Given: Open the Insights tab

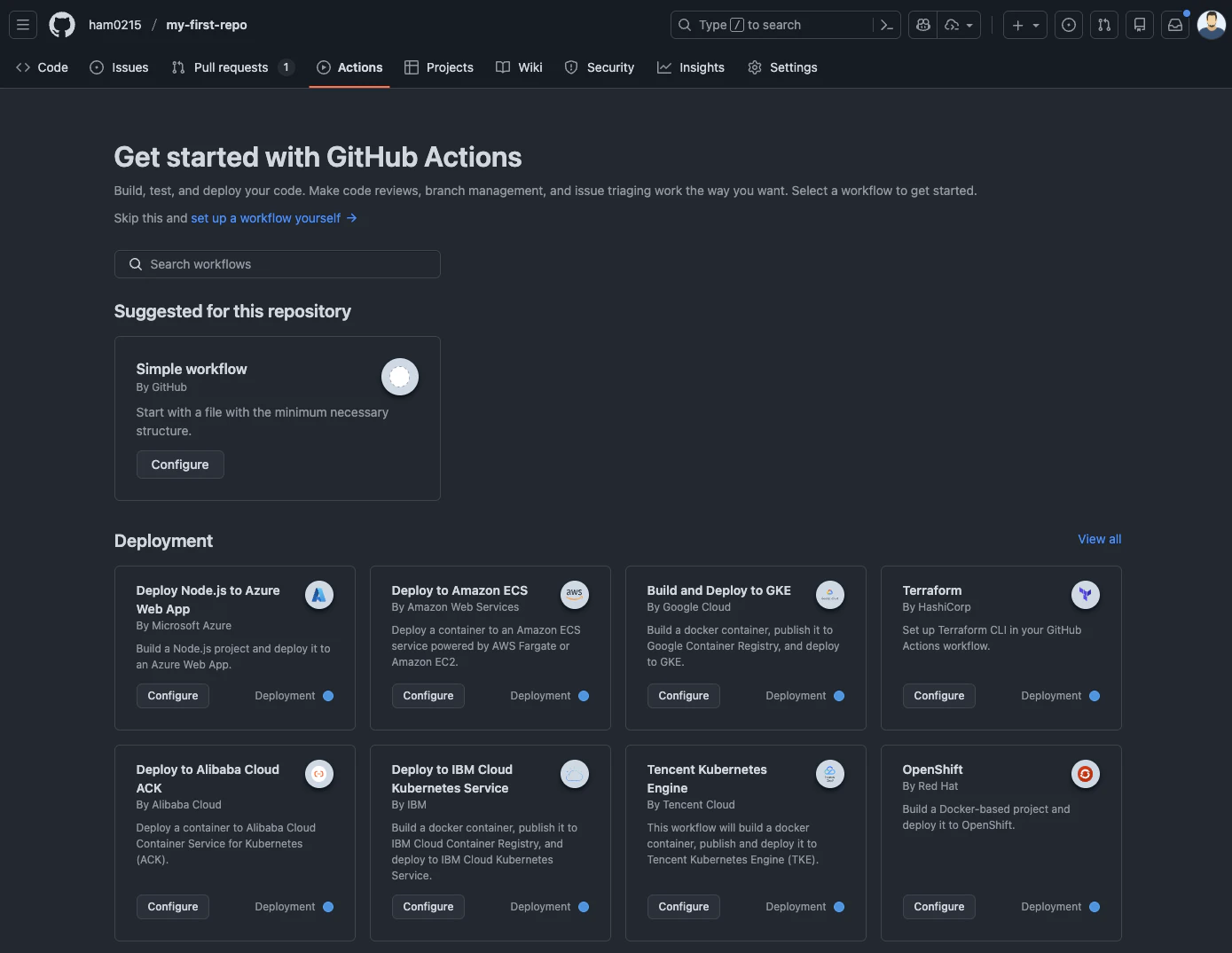Looking at the screenshot, I should pyautogui.click(x=691, y=67).
